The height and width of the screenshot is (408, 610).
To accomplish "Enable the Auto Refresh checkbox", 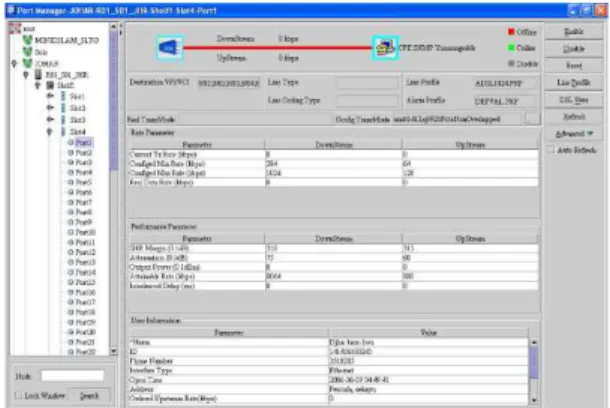I will [551, 150].
